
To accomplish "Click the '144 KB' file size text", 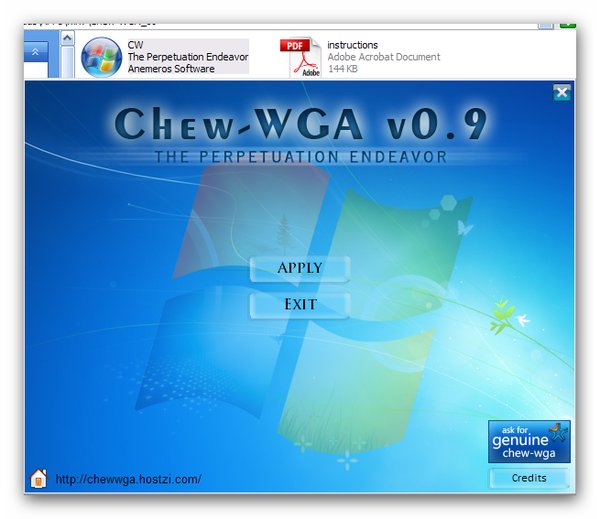I will pos(343,69).
